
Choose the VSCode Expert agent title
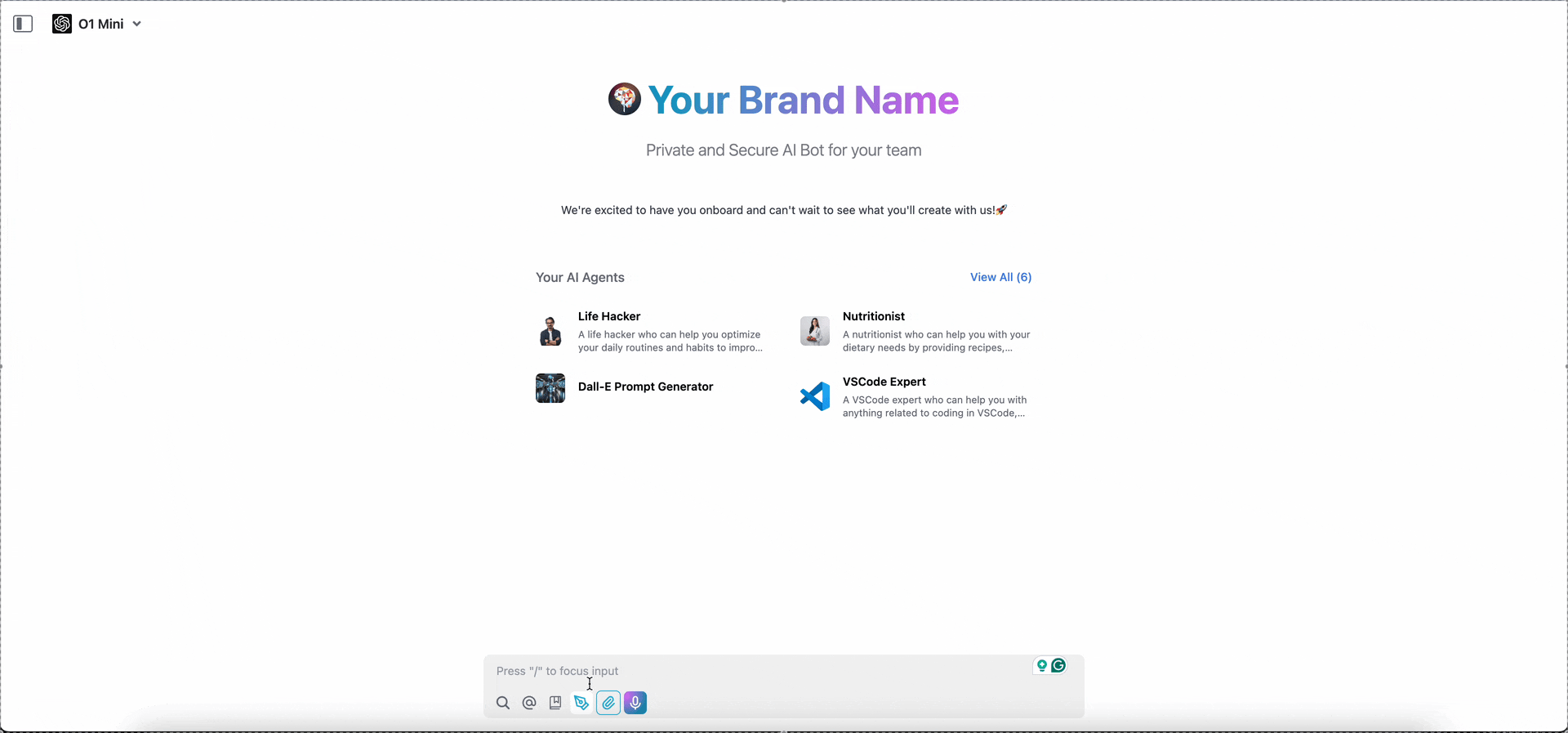point(884,382)
